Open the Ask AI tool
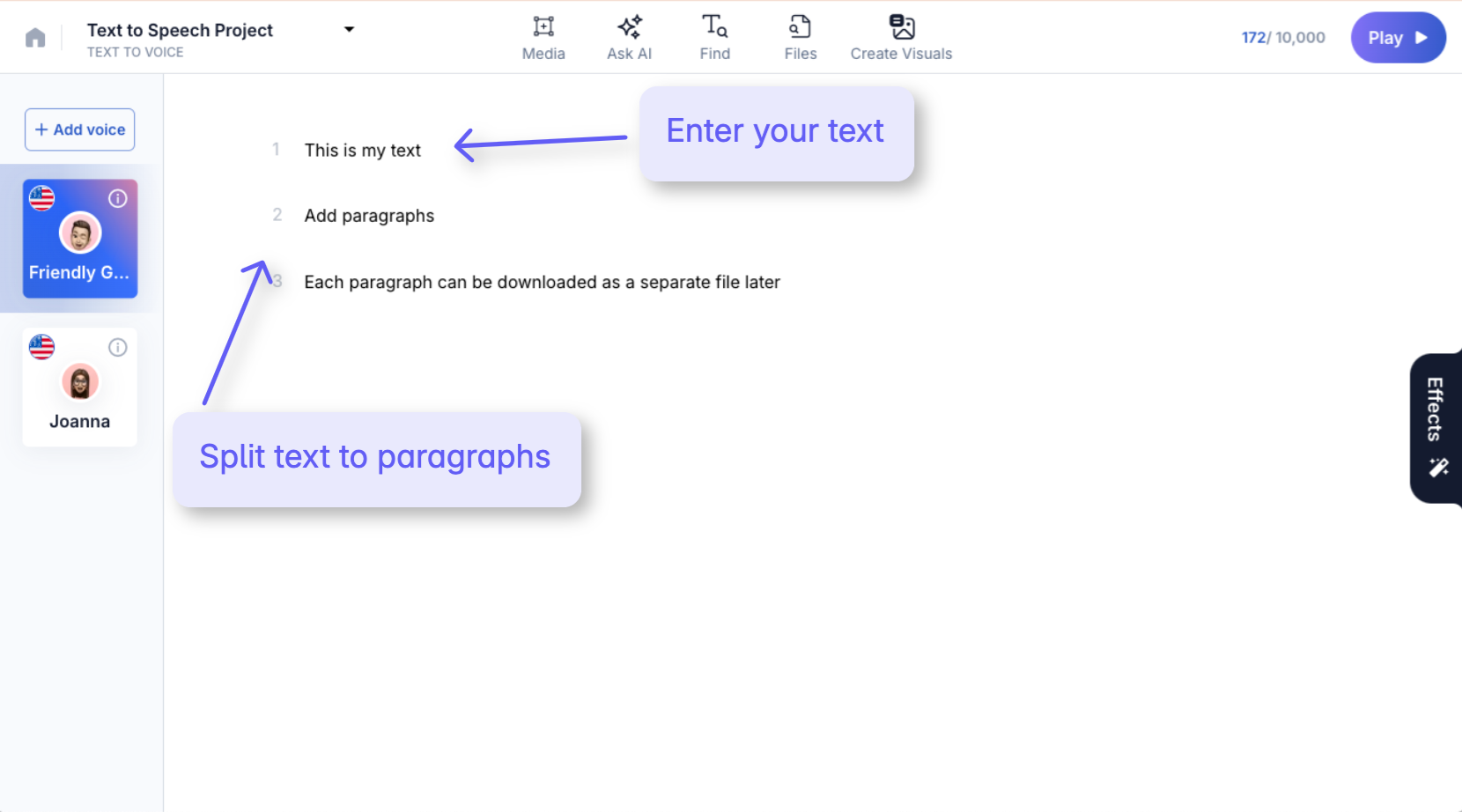Viewport: 1462px width, 812px height. click(629, 38)
